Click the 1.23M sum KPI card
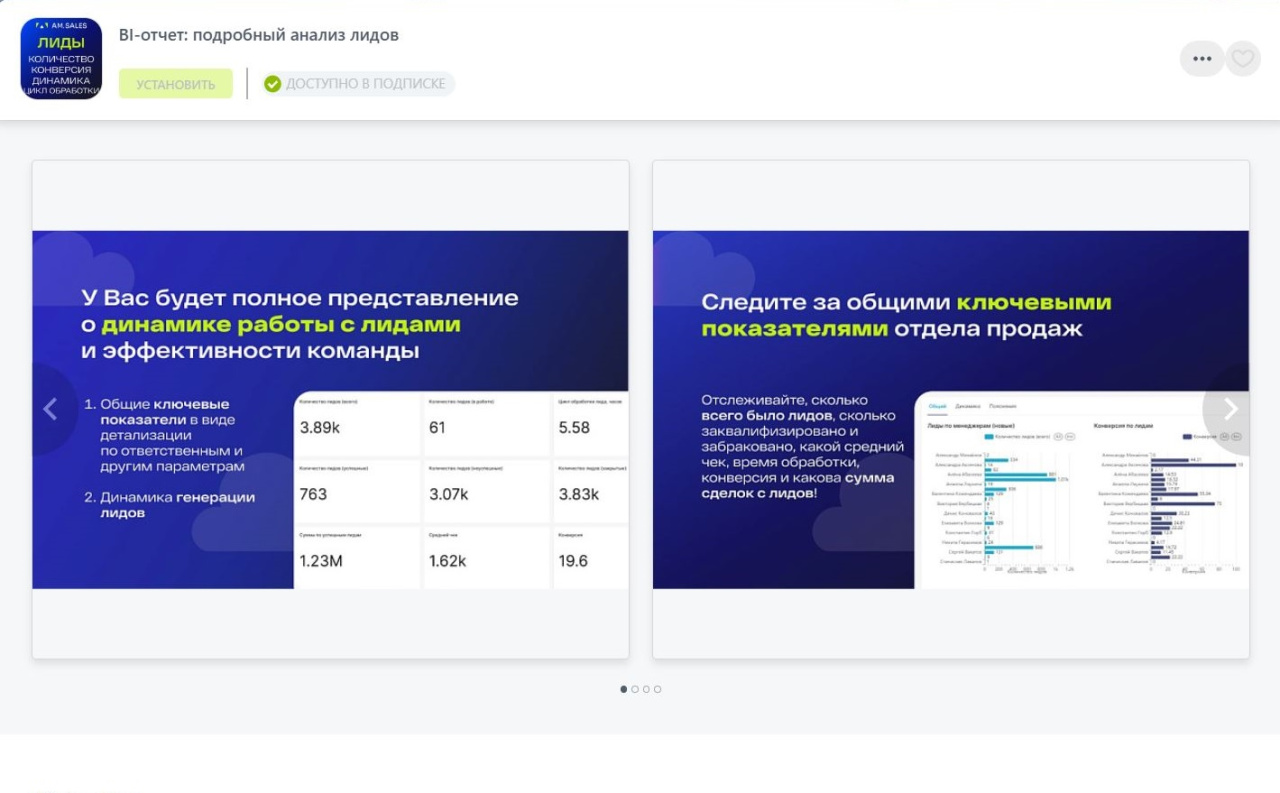 point(357,557)
